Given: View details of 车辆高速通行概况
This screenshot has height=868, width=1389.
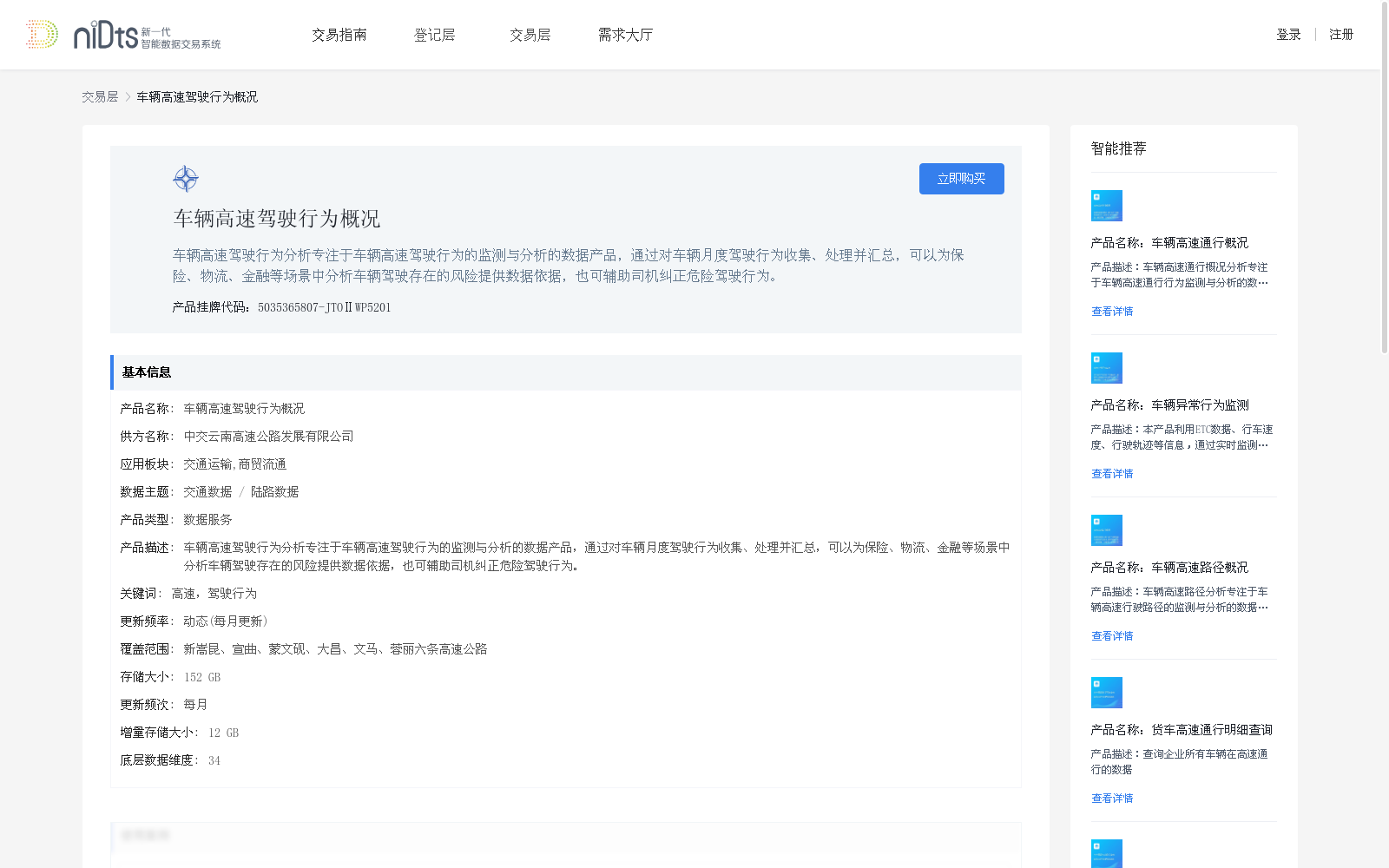Looking at the screenshot, I should [1112, 312].
